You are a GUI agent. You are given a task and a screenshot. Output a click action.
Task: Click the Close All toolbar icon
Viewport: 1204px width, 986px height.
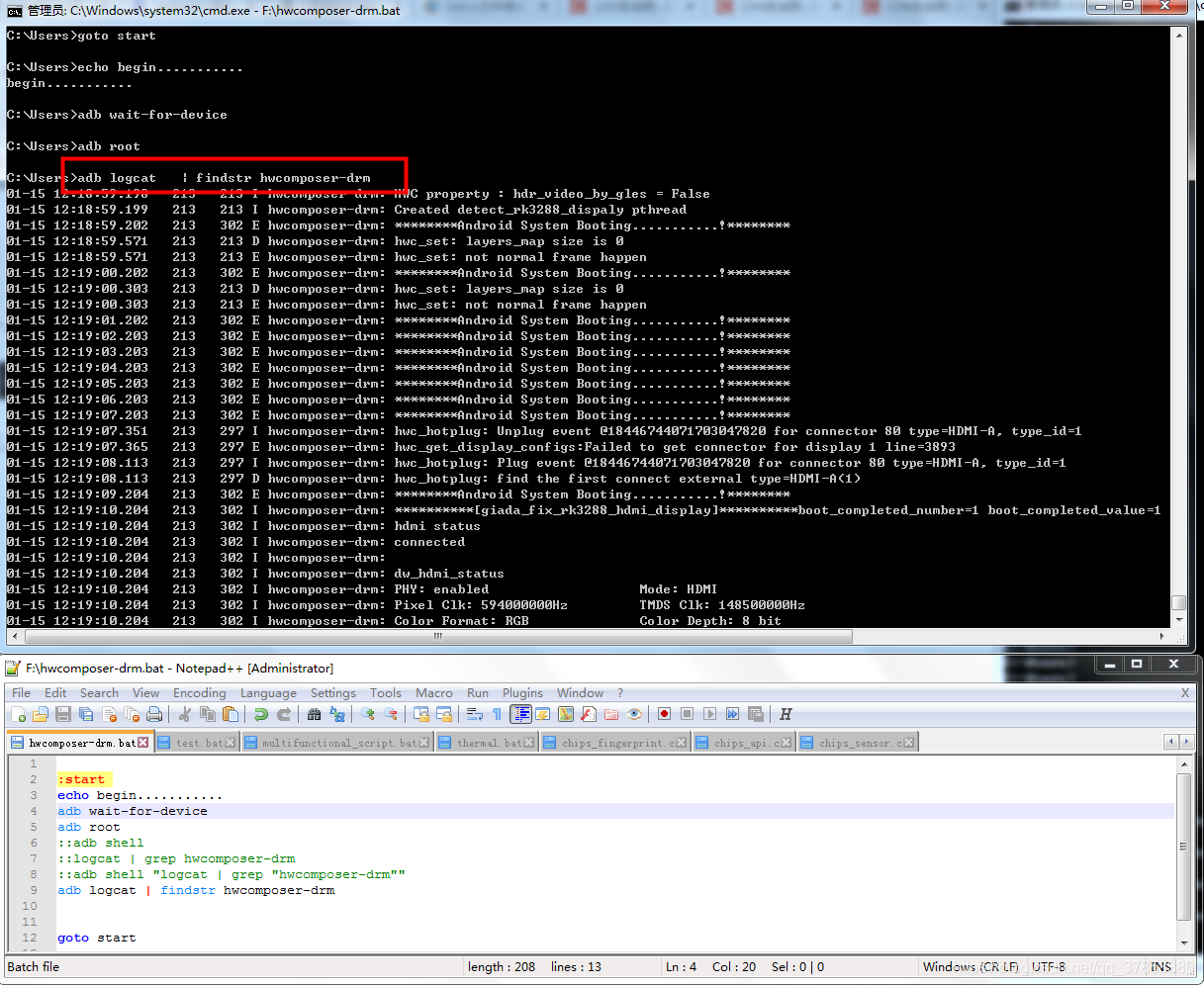[132, 714]
